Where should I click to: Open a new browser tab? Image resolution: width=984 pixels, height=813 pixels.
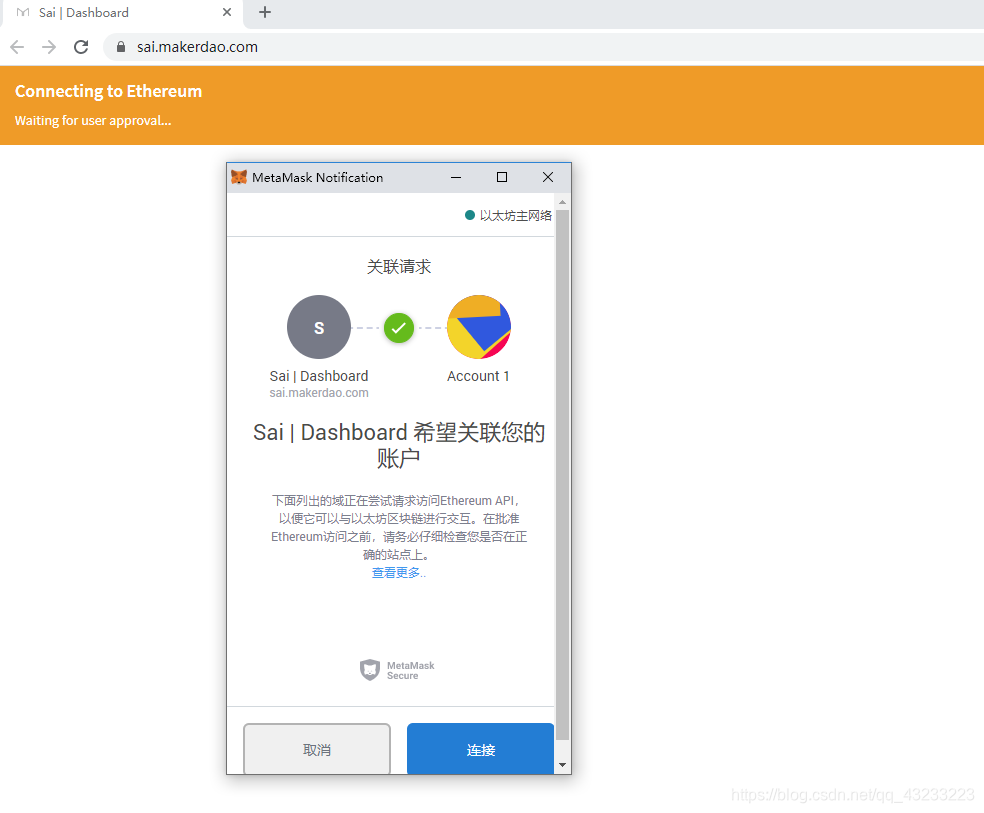265,12
